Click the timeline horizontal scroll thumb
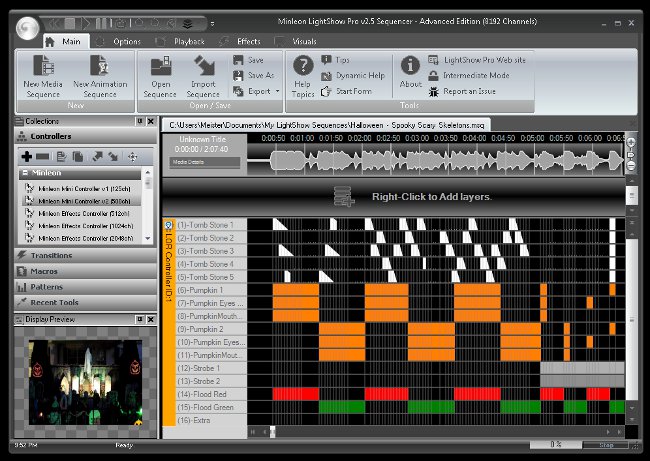 pos(272,432)
